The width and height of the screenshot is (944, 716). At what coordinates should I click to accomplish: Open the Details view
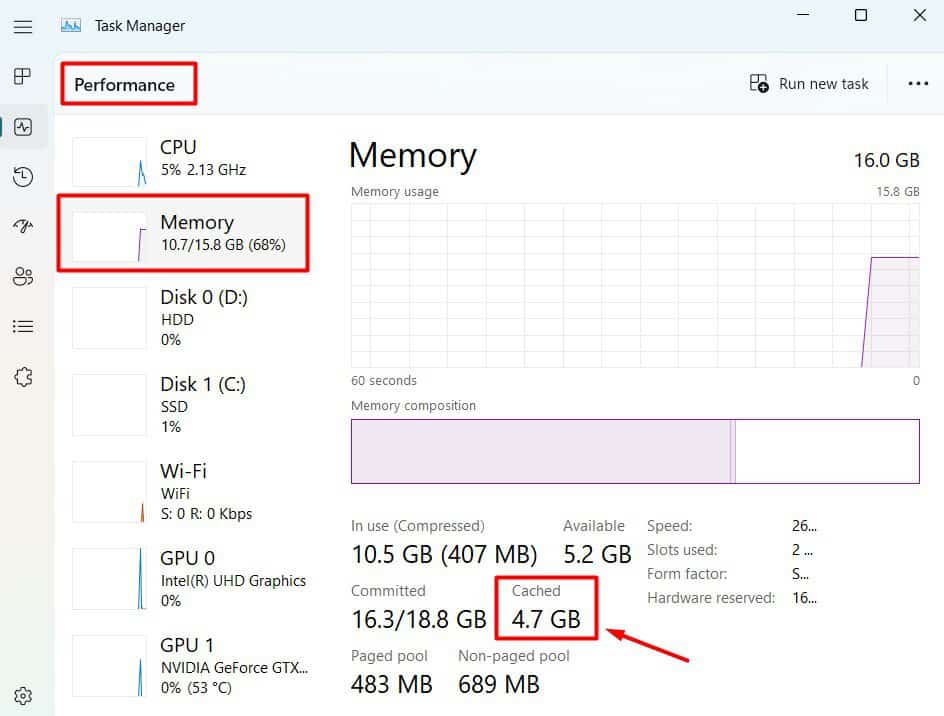pos(23,327)
